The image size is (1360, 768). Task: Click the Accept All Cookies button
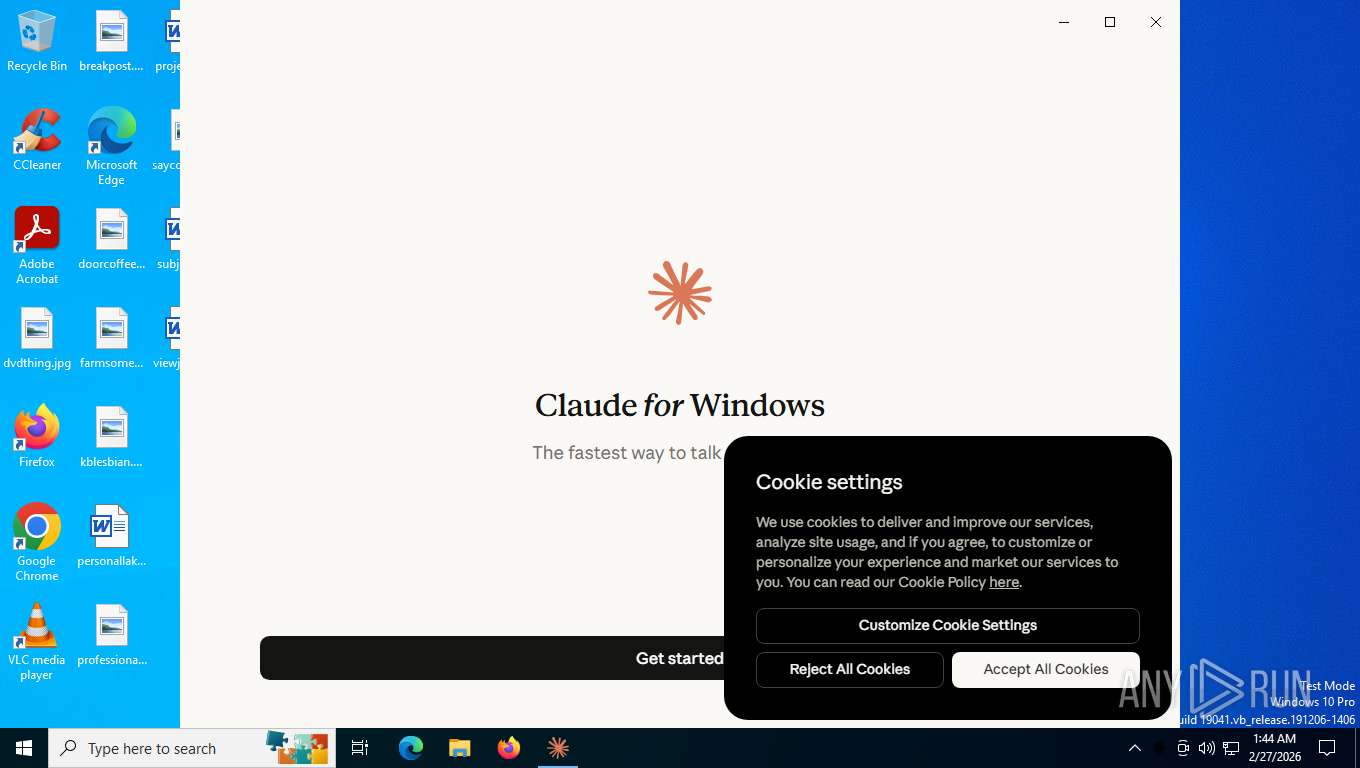coord(1045,670)
